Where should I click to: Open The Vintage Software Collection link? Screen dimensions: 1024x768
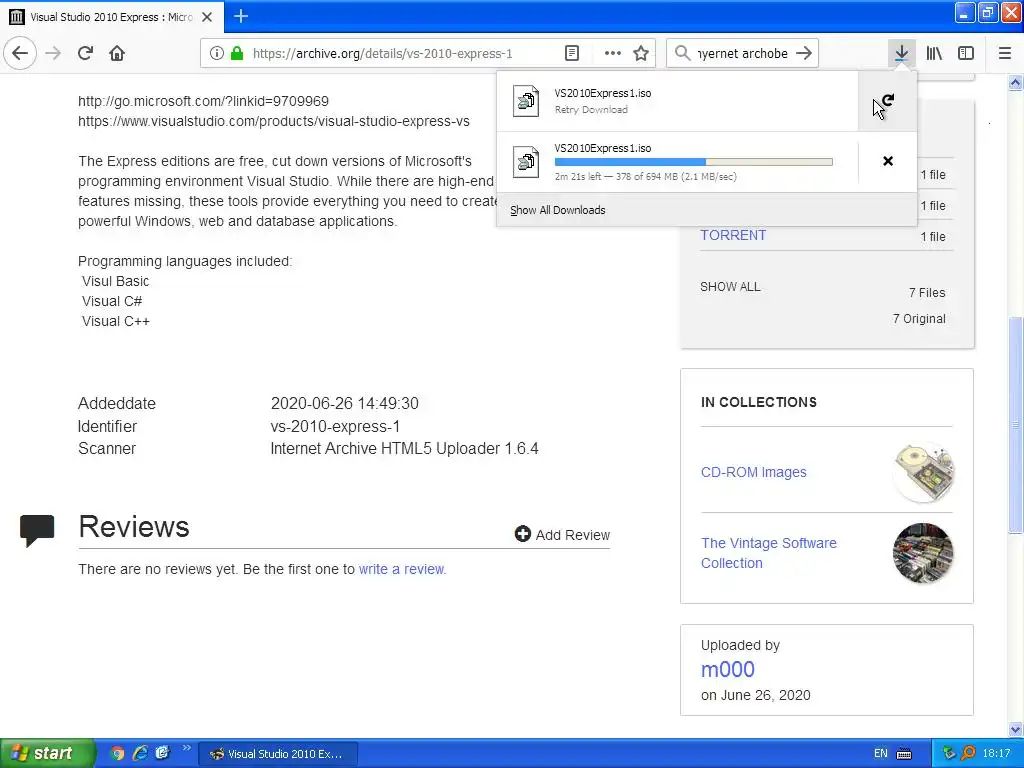(x=769, y=553)
